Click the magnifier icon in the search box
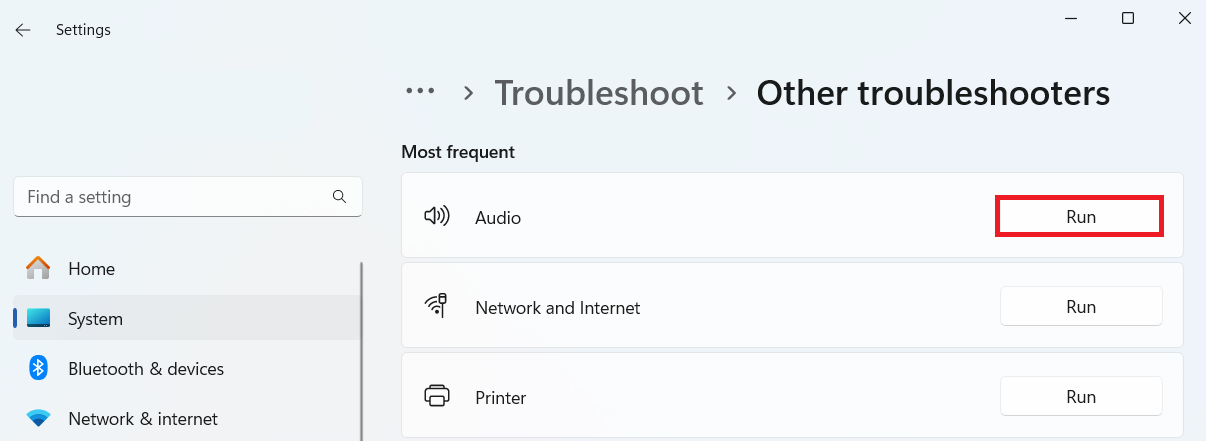Screen dimensions: 1206x441 [339, 196]
